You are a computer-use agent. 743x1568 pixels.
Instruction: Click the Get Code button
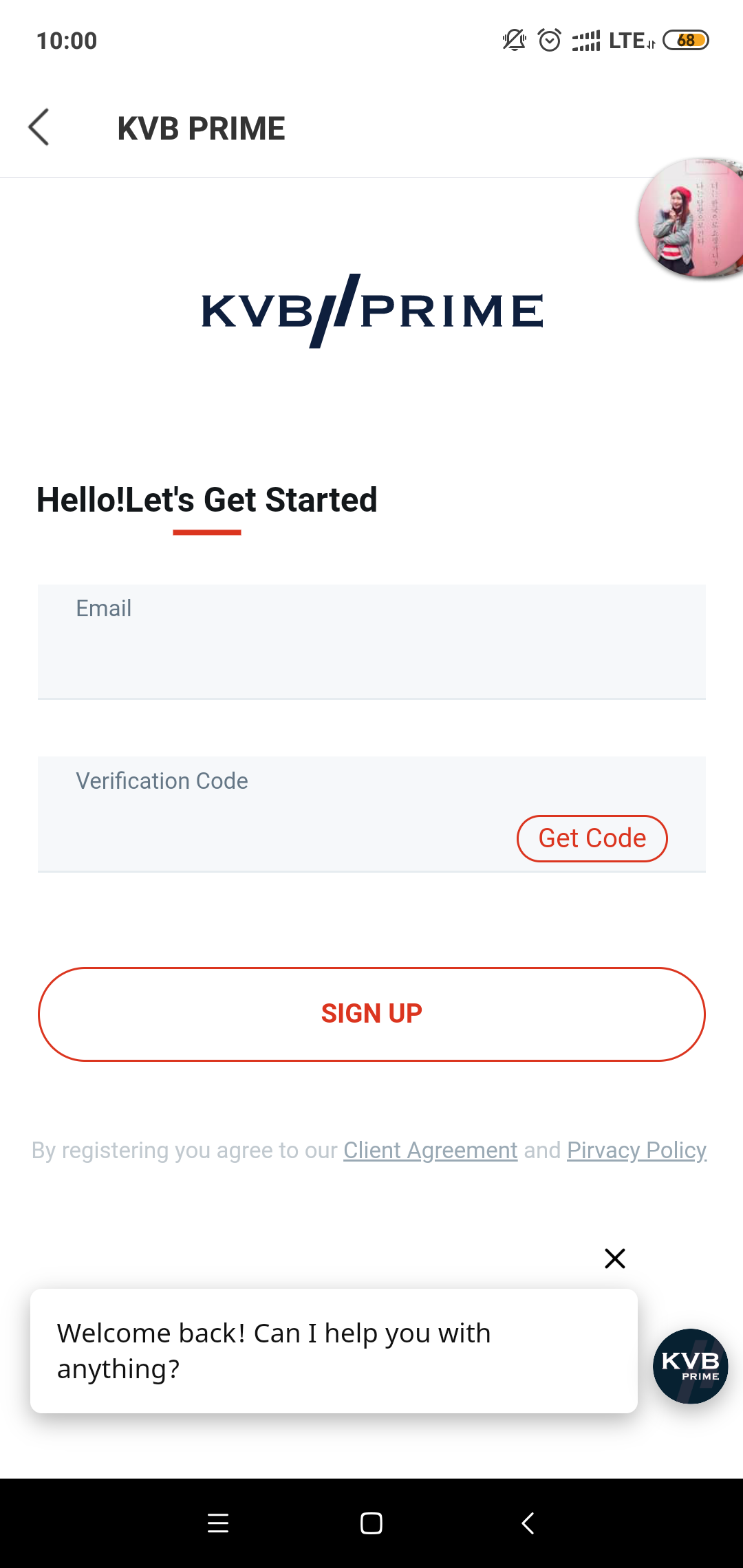pyautogui.click(x=592, y=838)
